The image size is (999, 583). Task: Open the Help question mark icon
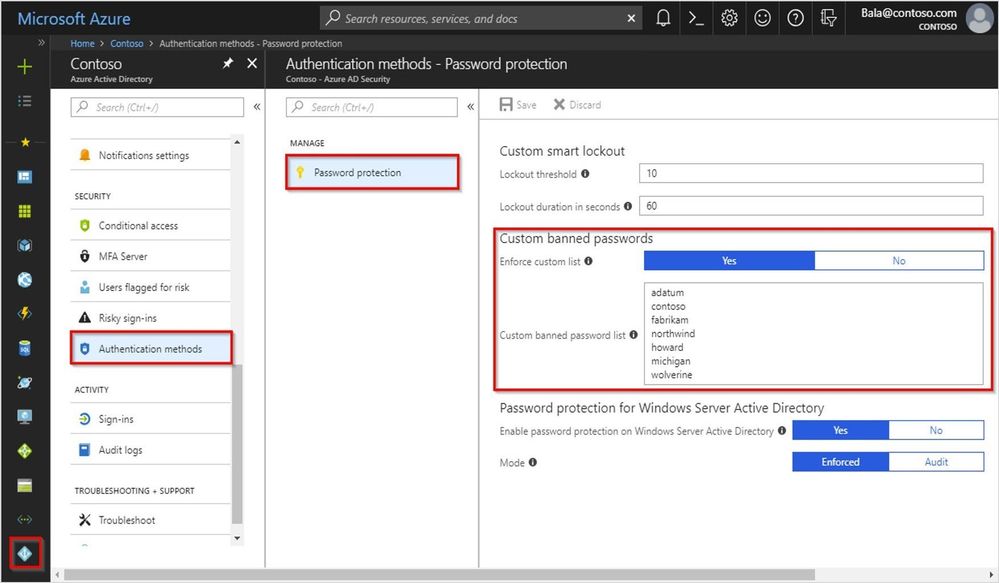(795, 18)
